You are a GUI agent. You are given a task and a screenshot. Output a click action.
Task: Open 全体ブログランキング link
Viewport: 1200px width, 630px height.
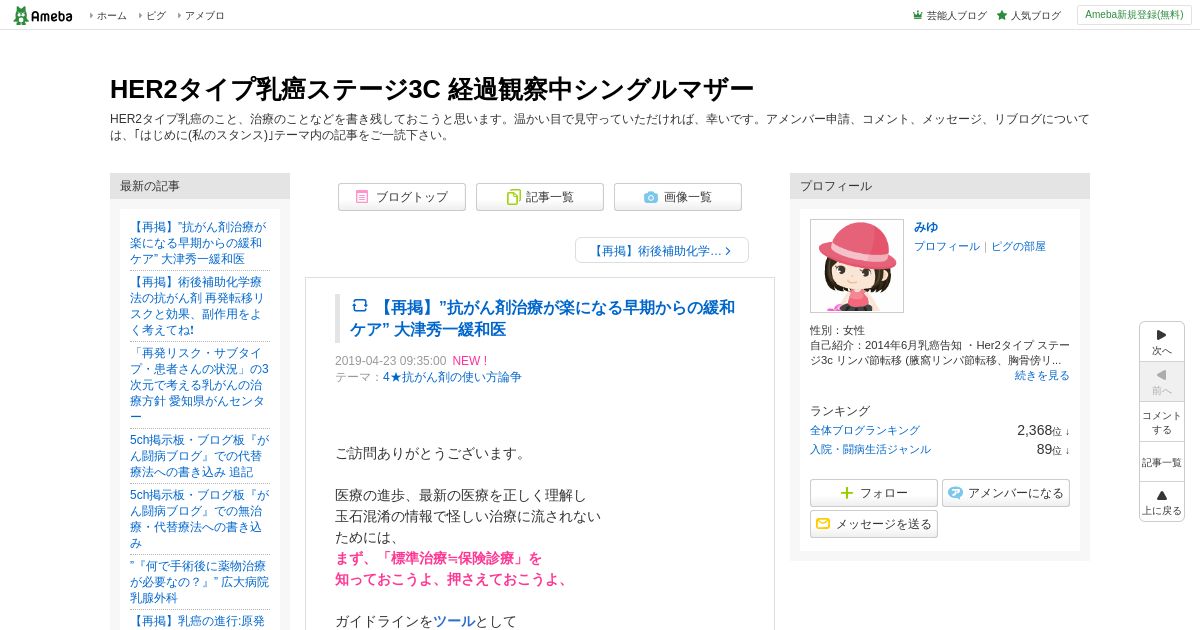[865, 430]
